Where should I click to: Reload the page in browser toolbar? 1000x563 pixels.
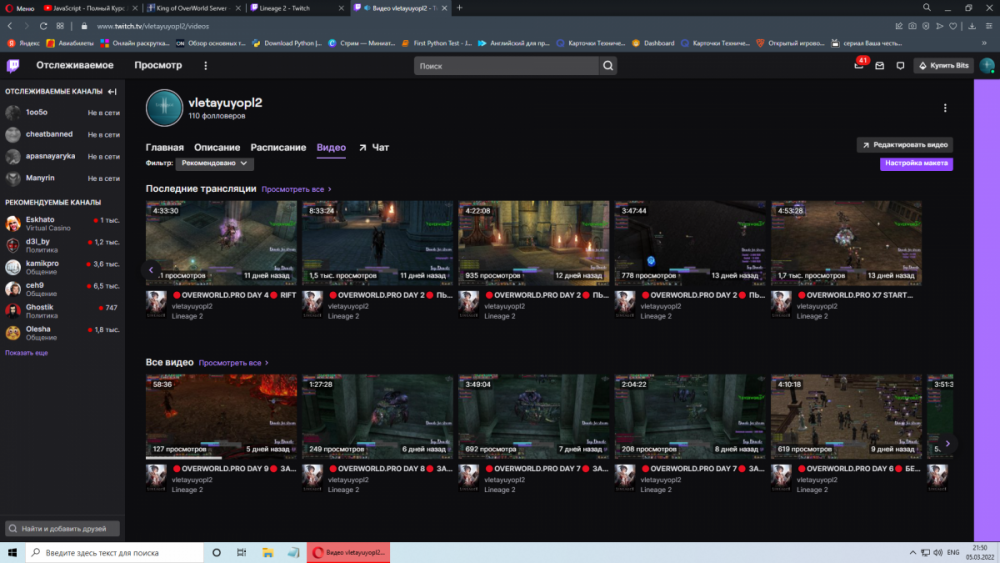tap(43, 26)
